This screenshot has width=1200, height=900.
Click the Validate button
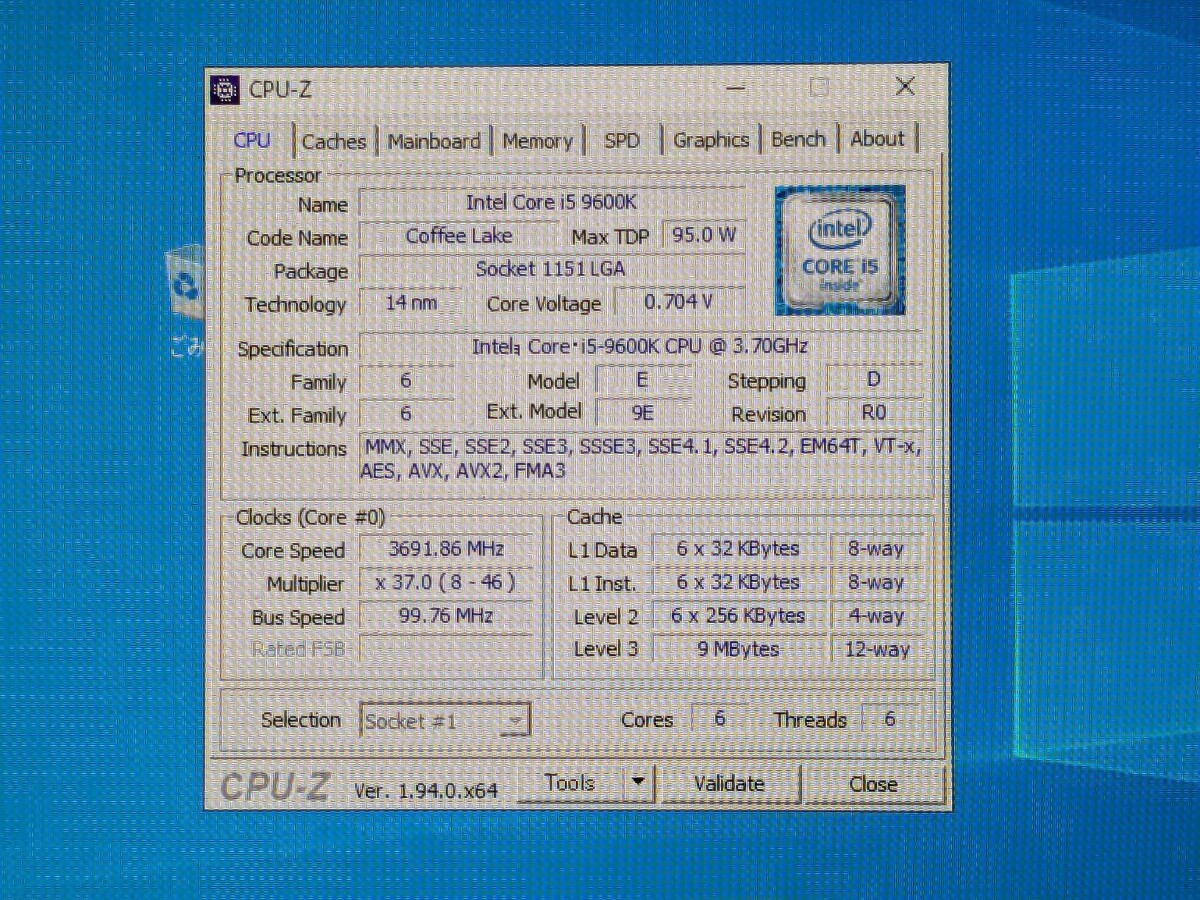click(731, 783)
